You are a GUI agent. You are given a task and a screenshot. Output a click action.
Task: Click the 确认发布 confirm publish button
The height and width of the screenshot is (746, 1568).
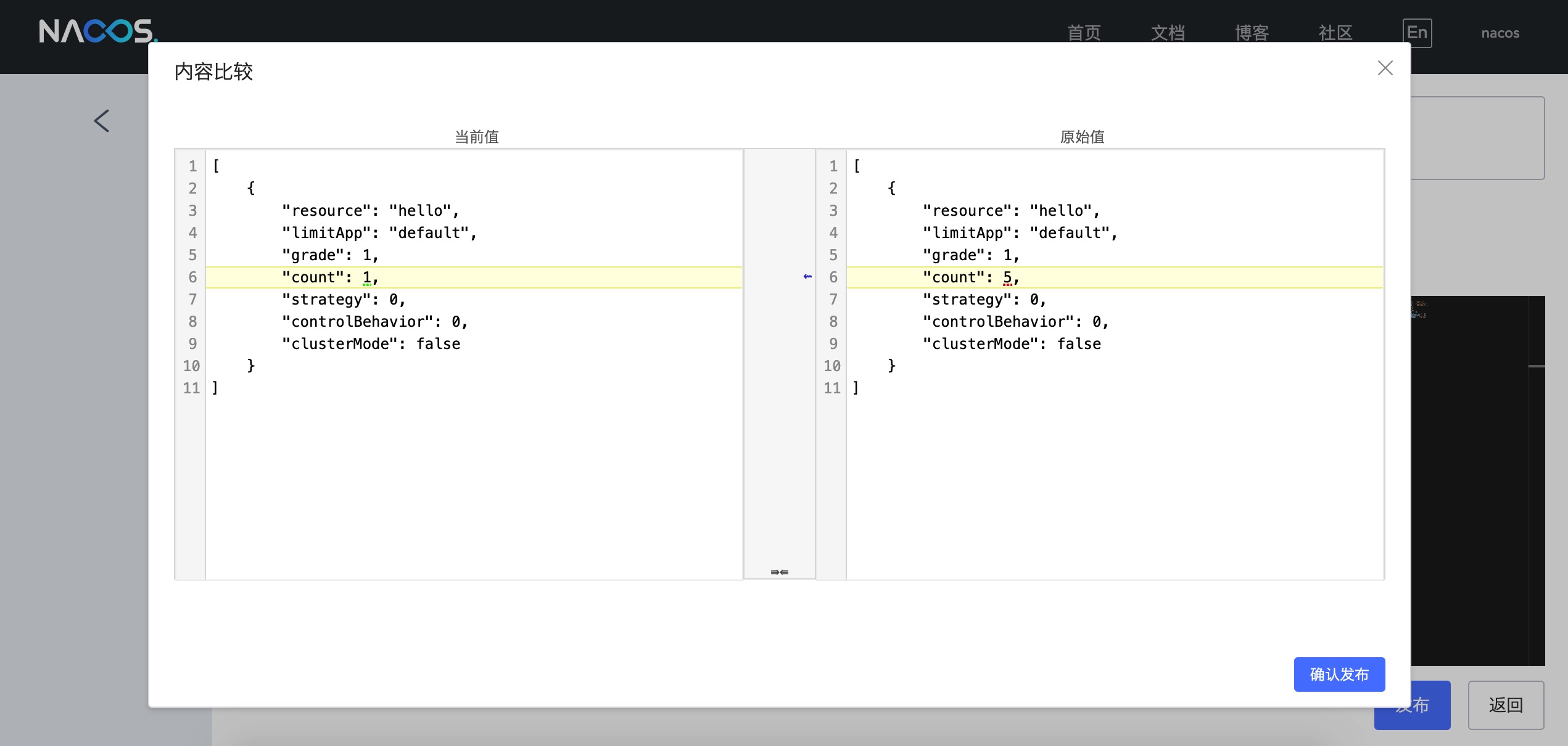click(1339, 674)
